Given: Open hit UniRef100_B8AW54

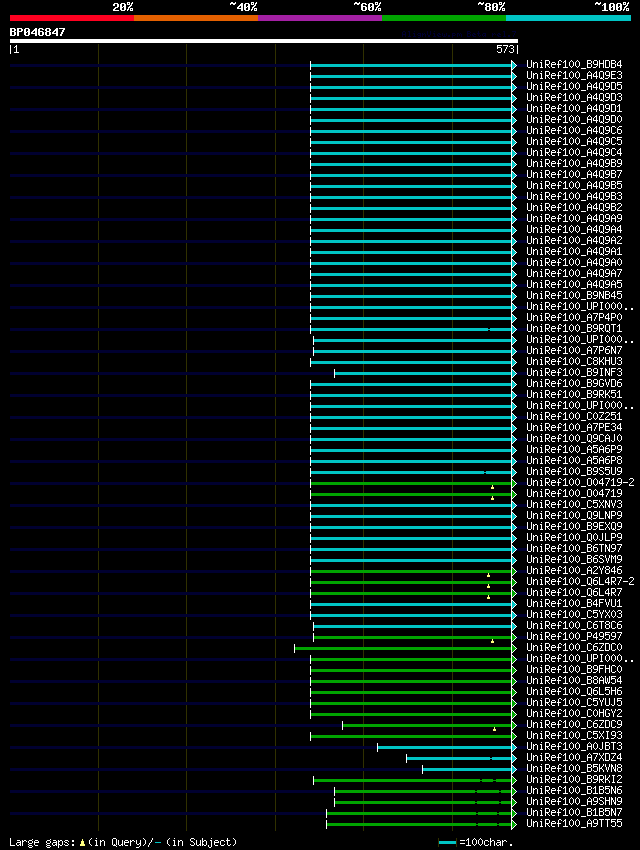Looking at the screenshot, I should tap(574, 680).
